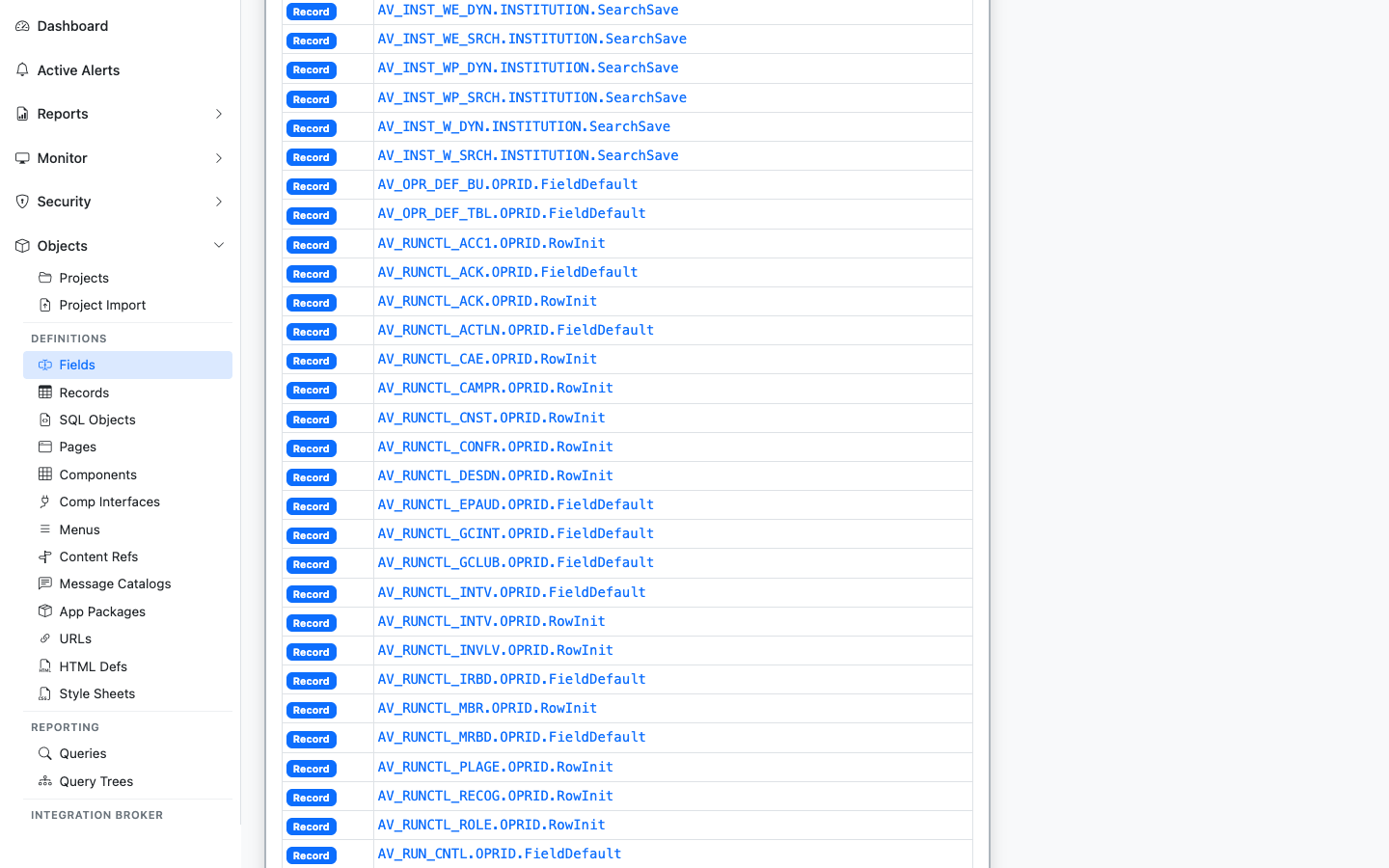
Task: Click the Menus list icon
Action: click(45, 529)
